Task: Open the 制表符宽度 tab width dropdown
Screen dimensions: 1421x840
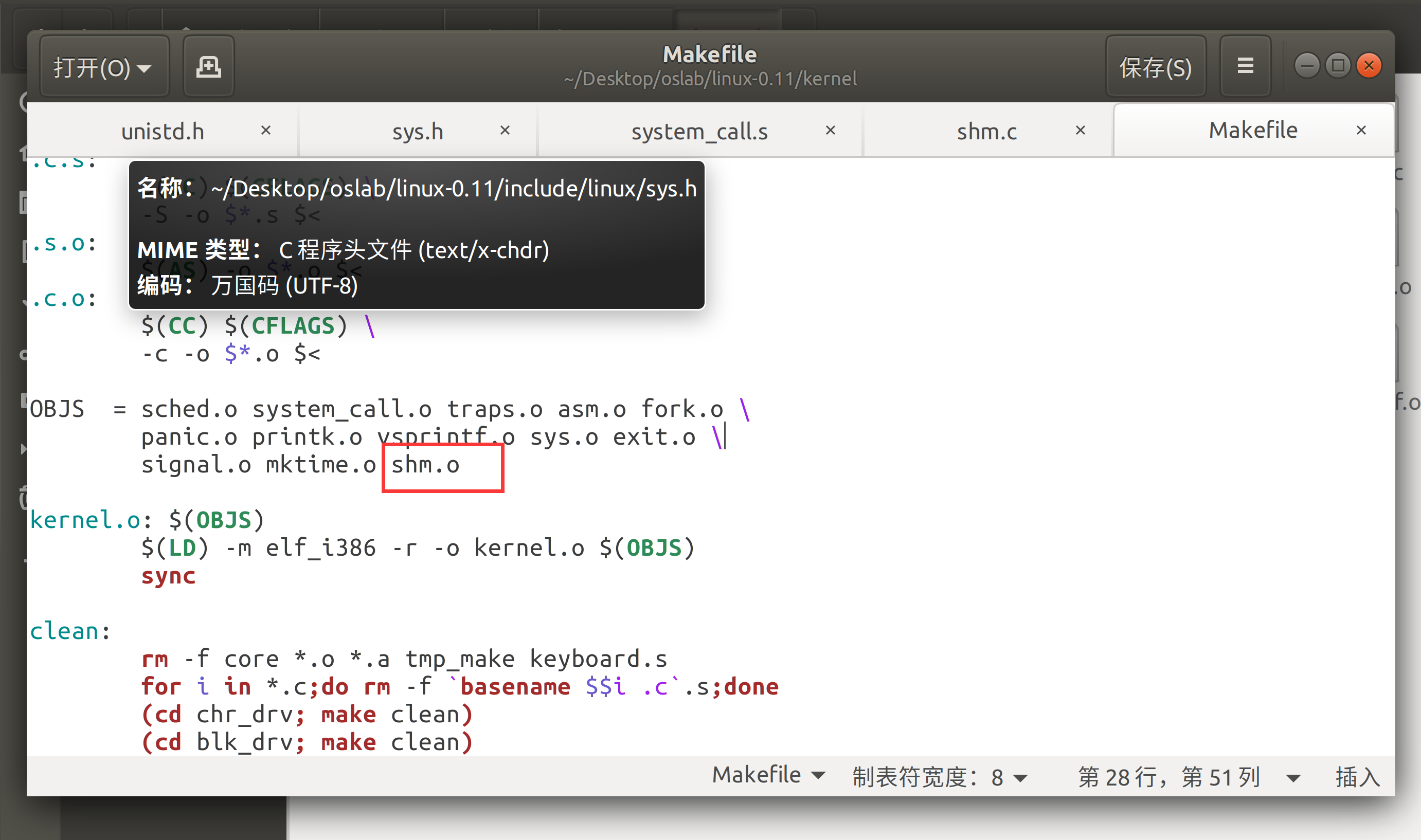Action: click(x=940, y=777)
